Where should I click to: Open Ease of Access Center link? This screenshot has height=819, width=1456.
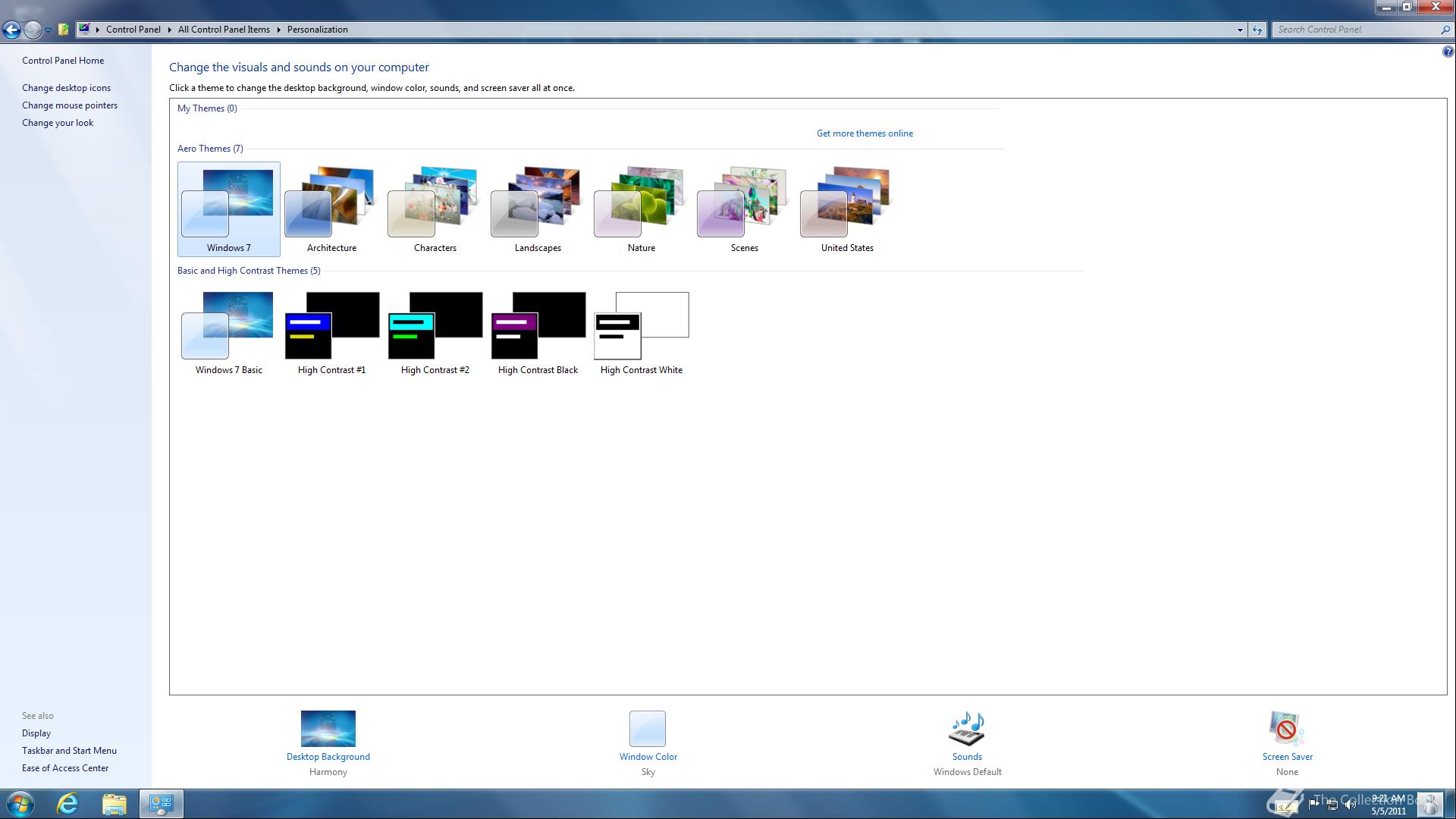pos(65,768)
